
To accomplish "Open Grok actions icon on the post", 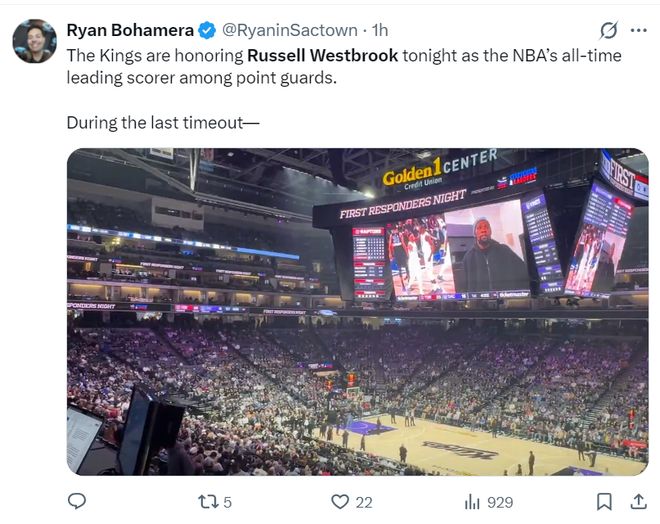I will (x=607, y=30).
